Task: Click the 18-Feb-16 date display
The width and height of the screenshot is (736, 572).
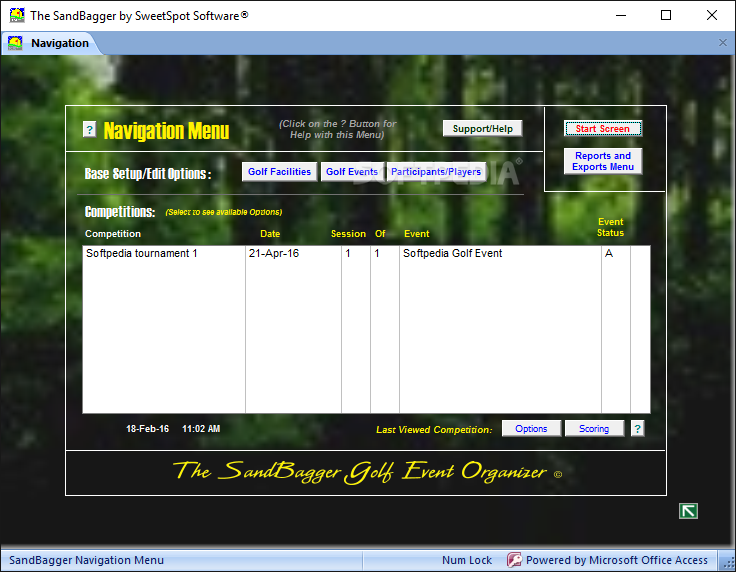Action: [x=147, y=429]
